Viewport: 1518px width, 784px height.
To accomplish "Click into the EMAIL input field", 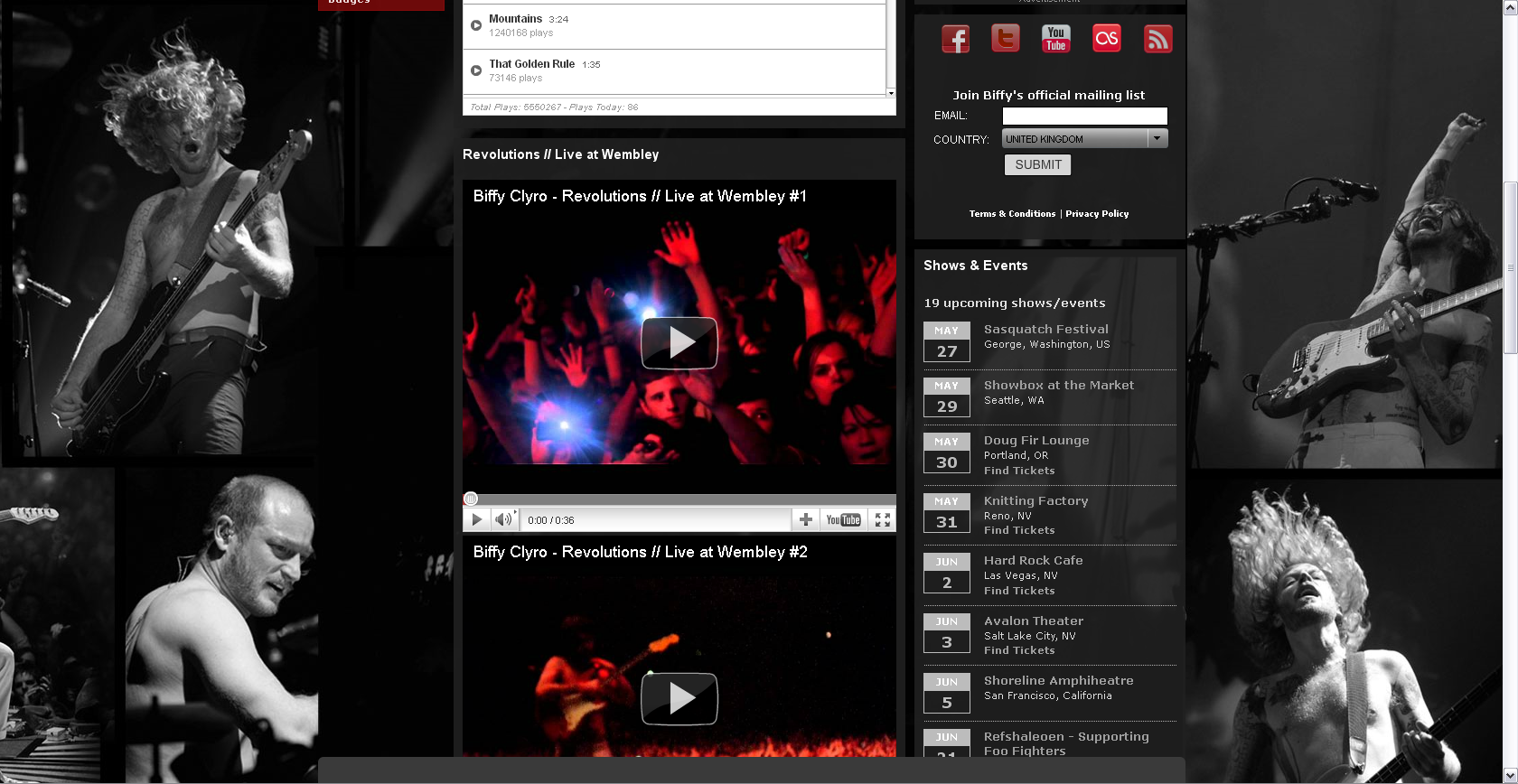I will click(1085, 116).
